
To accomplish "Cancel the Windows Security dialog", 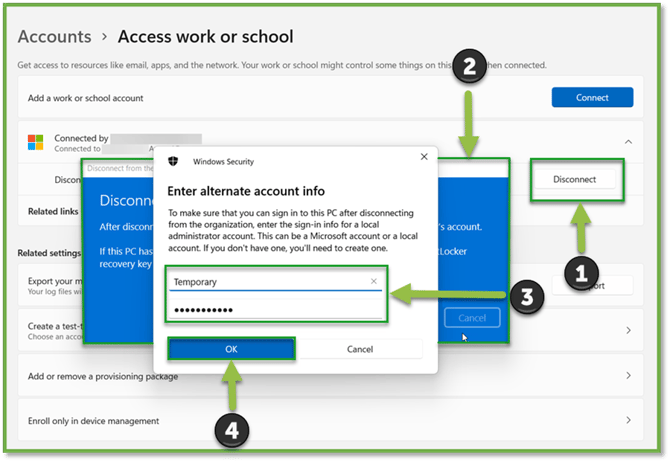I will (x=359, y=349).
